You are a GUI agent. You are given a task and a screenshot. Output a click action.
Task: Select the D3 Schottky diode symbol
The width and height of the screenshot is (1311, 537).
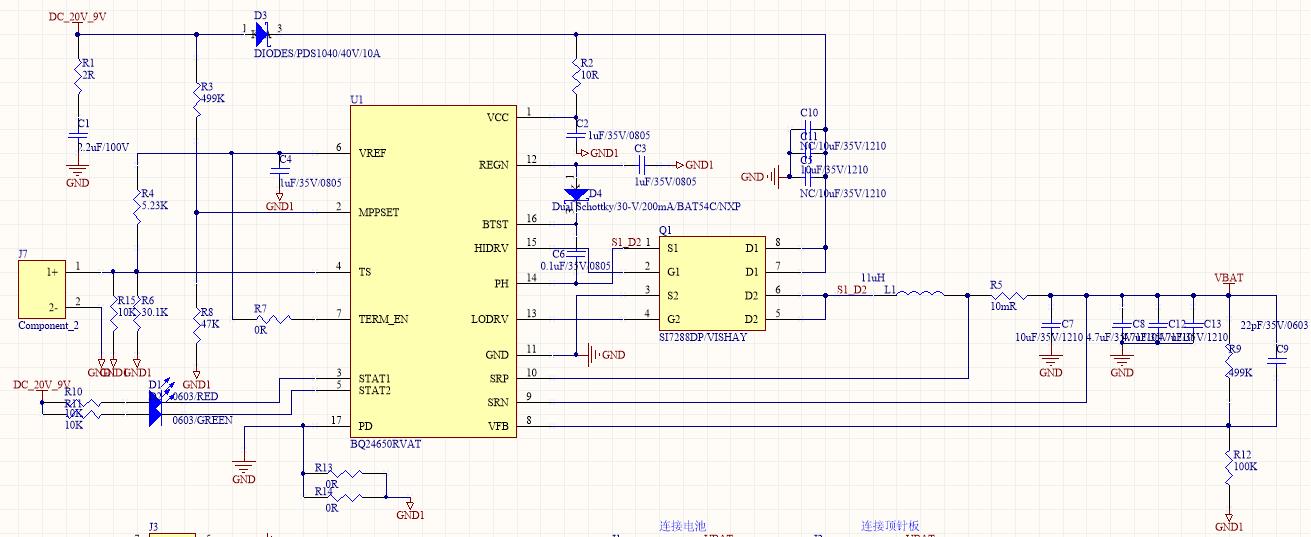pyautogui.click(x=261, y=35)
